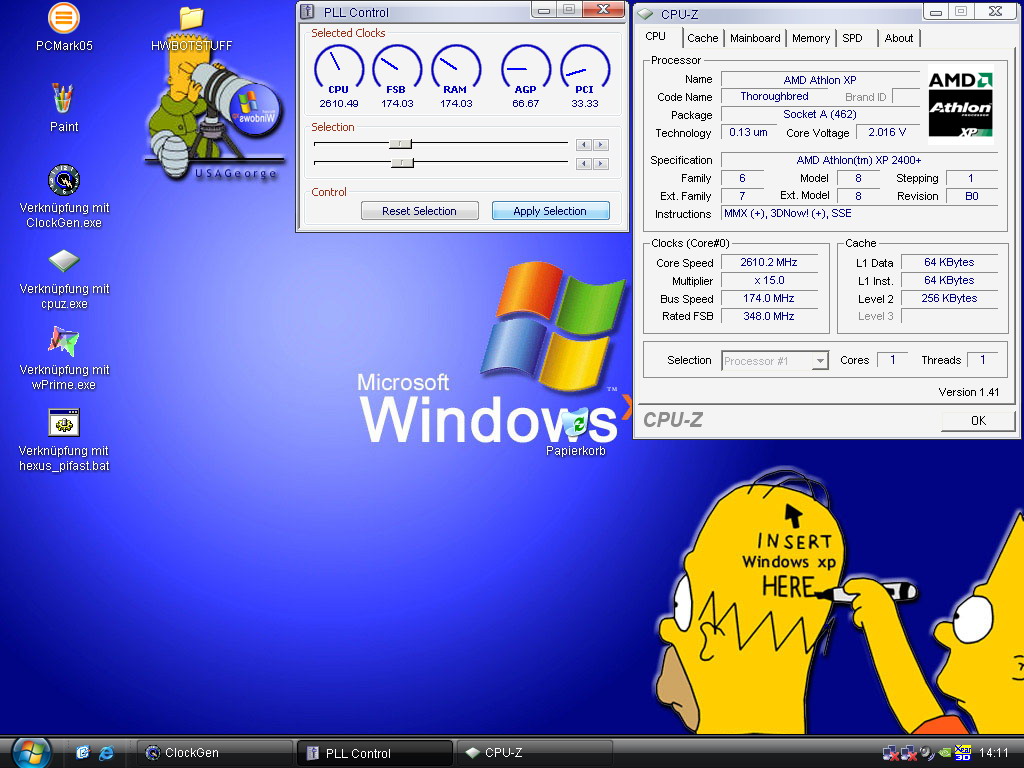Screen dimensions: 1024x768
Task: Click the first disconnected network tray icon
Action: tap(889, 753)
